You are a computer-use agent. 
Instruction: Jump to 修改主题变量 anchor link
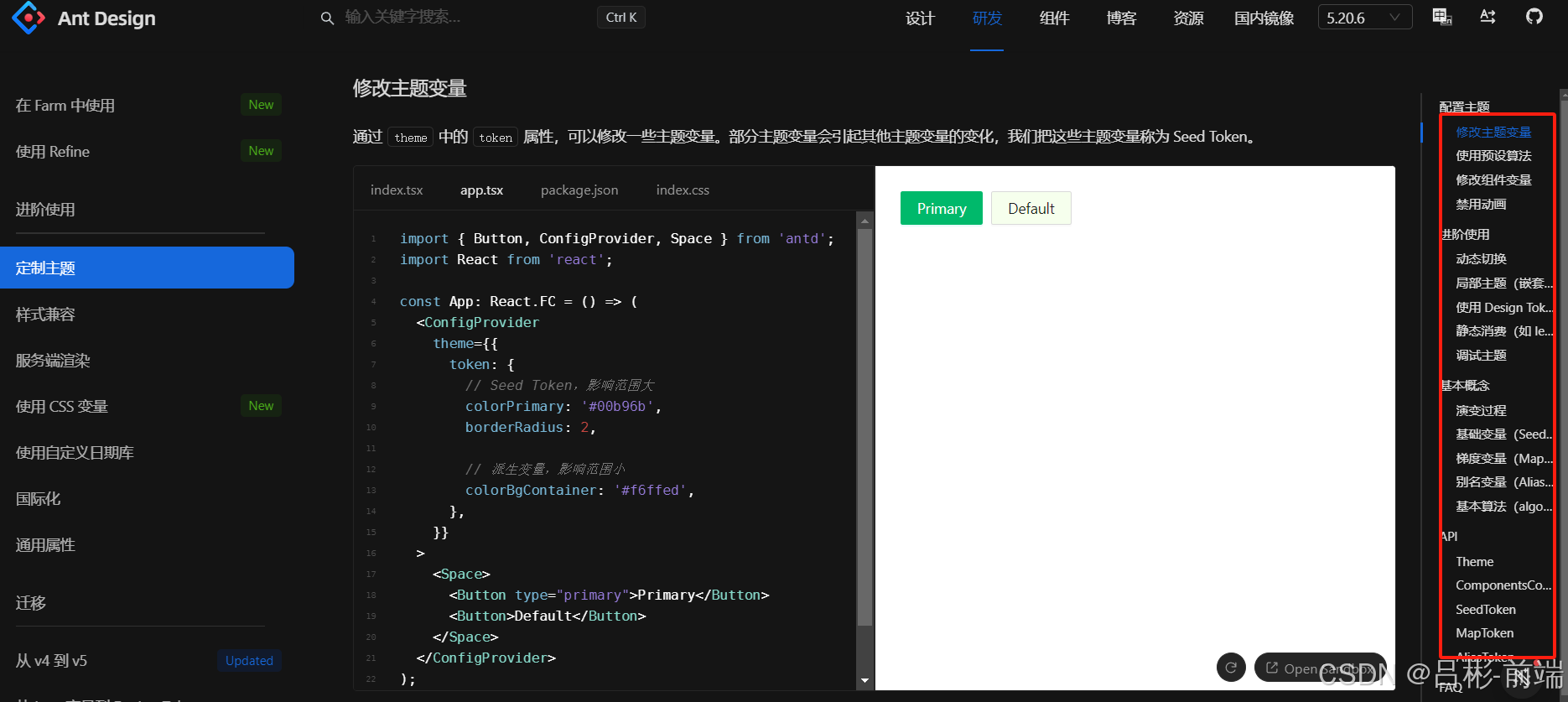(1493, 132)
